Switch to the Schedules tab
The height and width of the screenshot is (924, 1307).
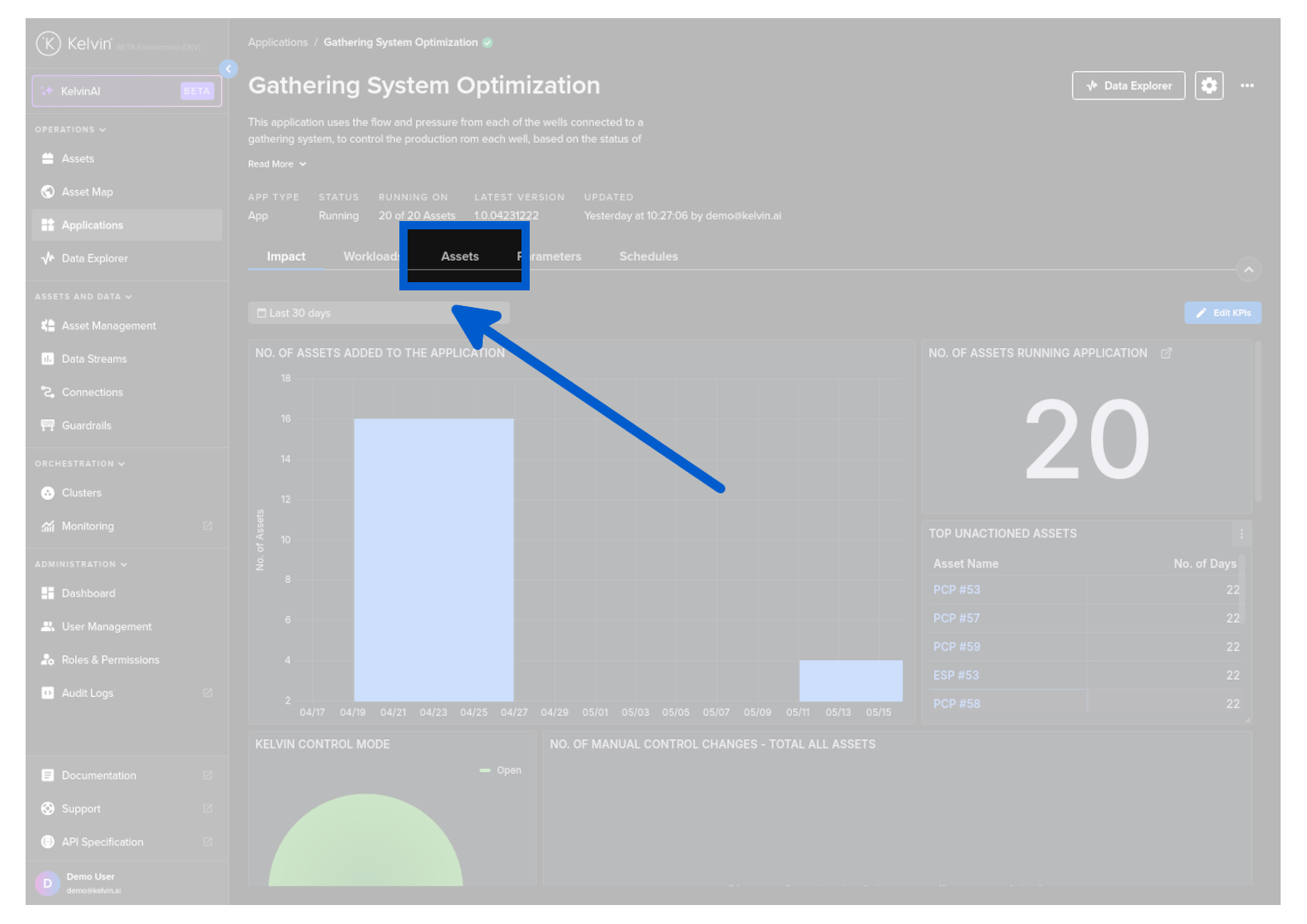pos(649,257)
